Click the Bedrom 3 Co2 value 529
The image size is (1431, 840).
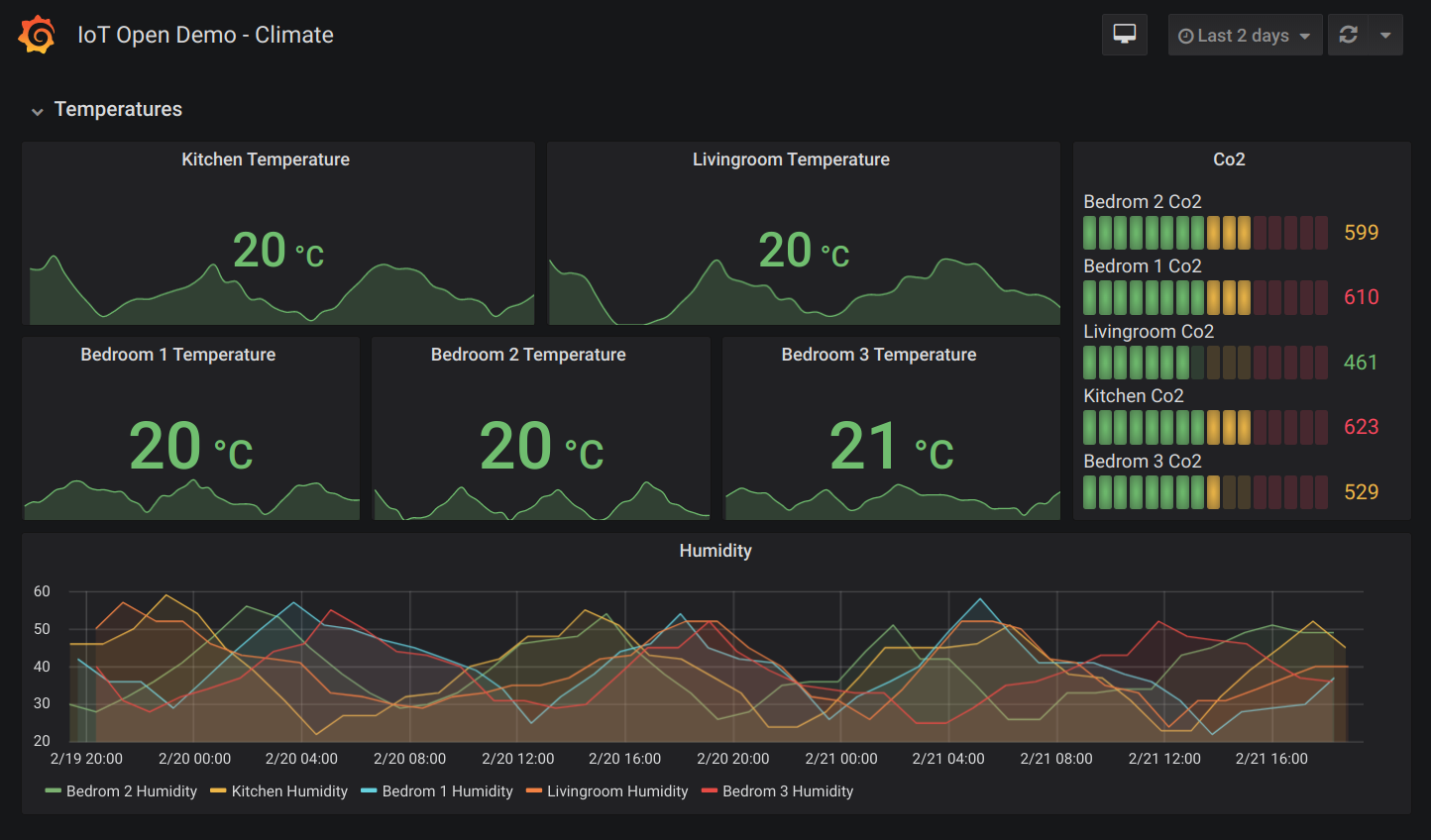point(1361,492)
